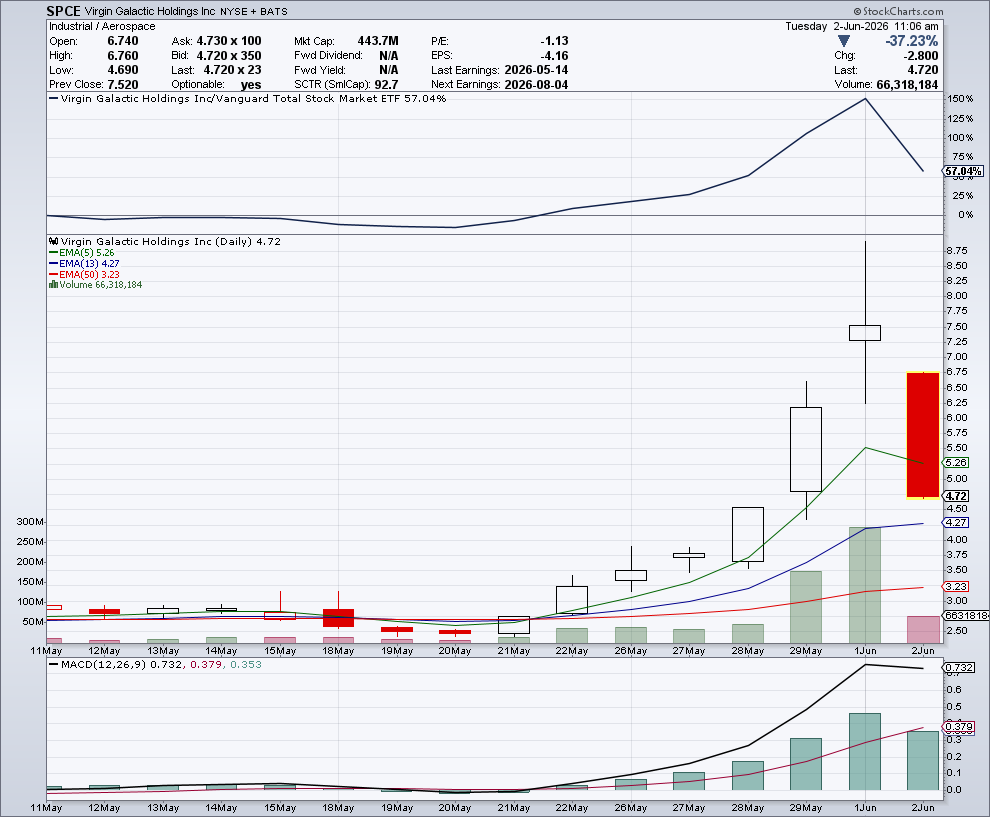Click the 4.72 last price tag on axis
990x817 pixels.
[956, 496]
